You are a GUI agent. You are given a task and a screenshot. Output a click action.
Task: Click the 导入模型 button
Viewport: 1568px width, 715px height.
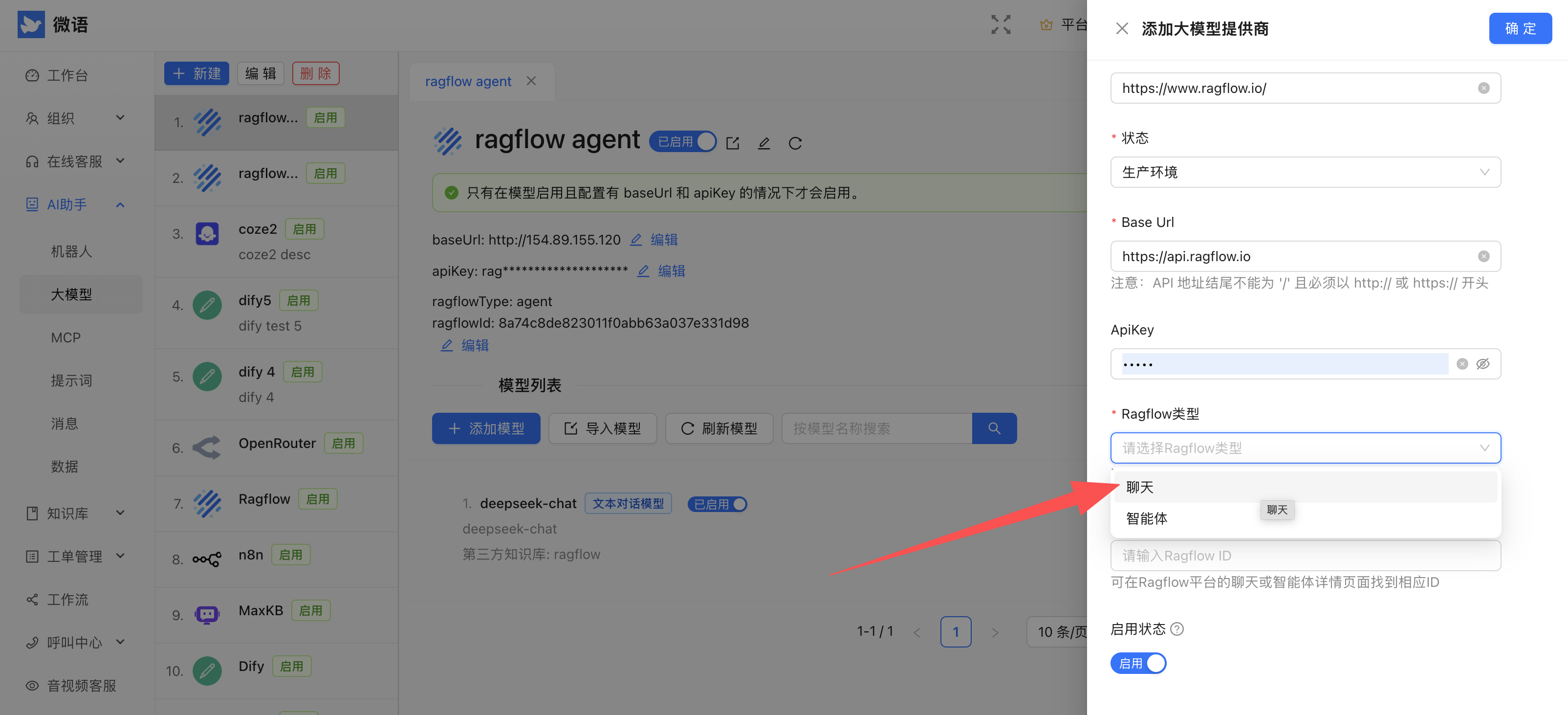click(602, 428)
